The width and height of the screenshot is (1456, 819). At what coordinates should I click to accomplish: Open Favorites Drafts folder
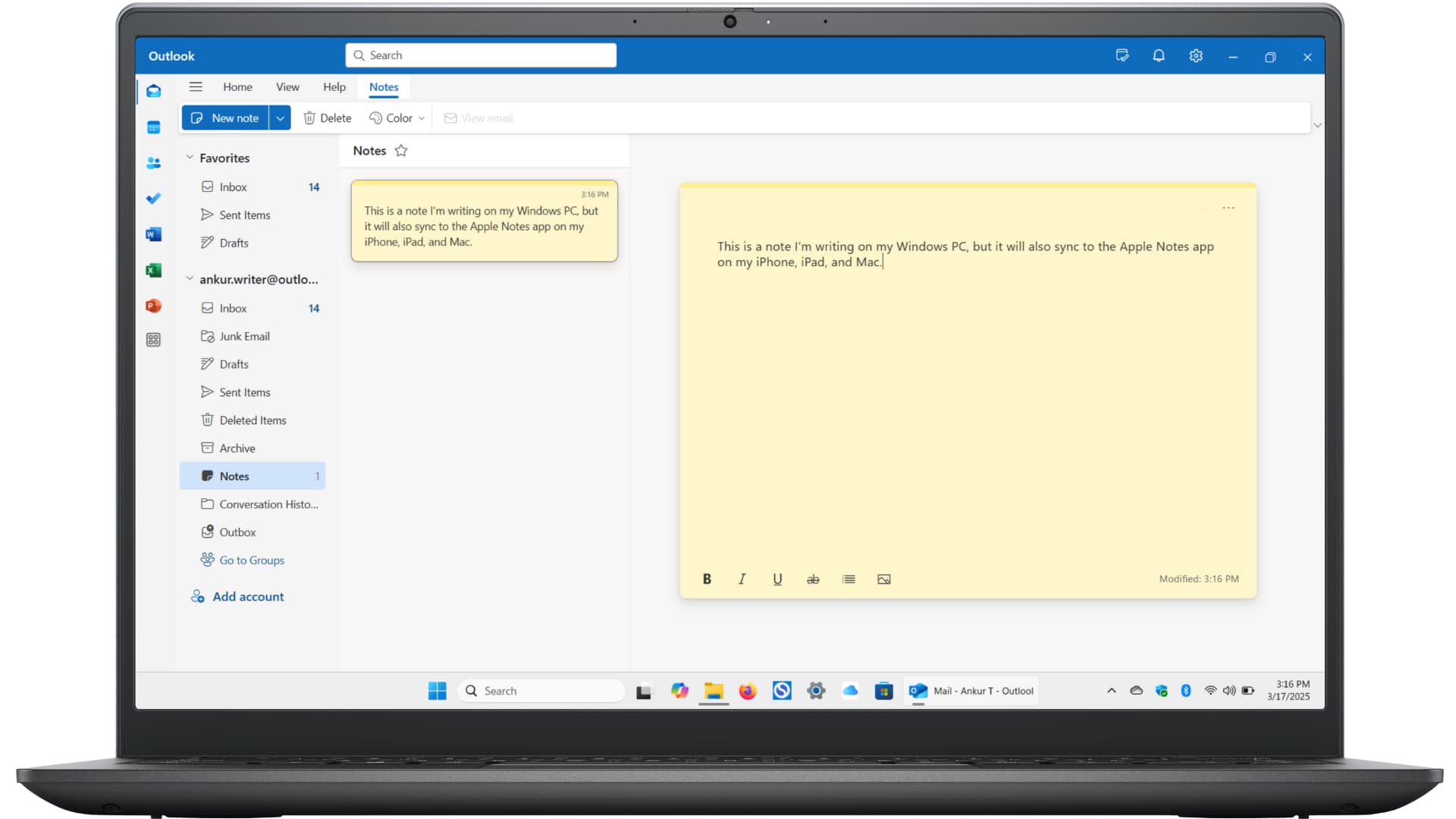253,243
